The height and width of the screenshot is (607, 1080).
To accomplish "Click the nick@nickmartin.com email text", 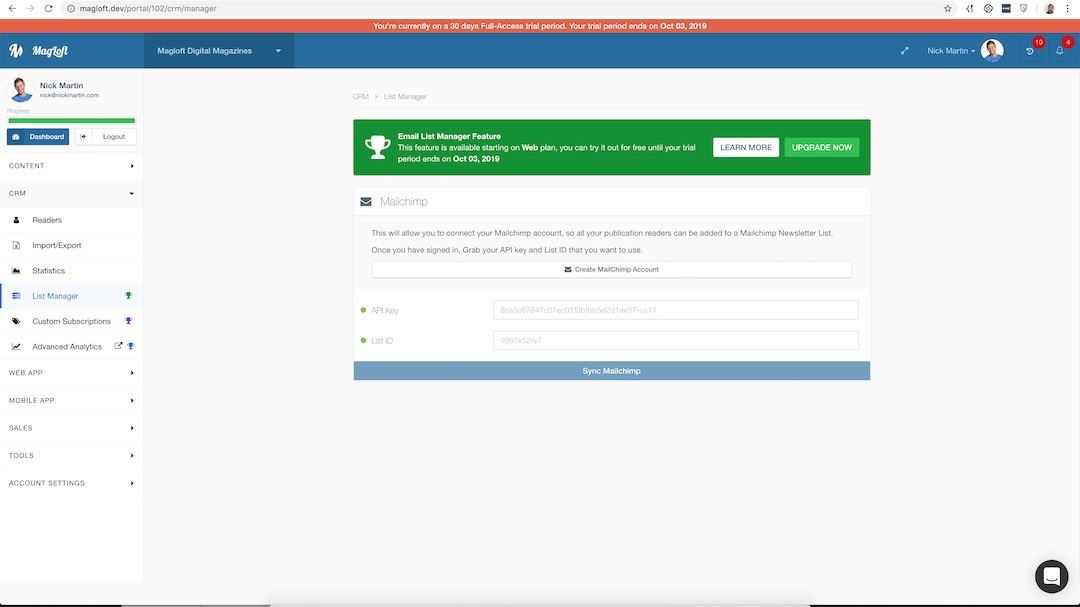I will [69, 95].
